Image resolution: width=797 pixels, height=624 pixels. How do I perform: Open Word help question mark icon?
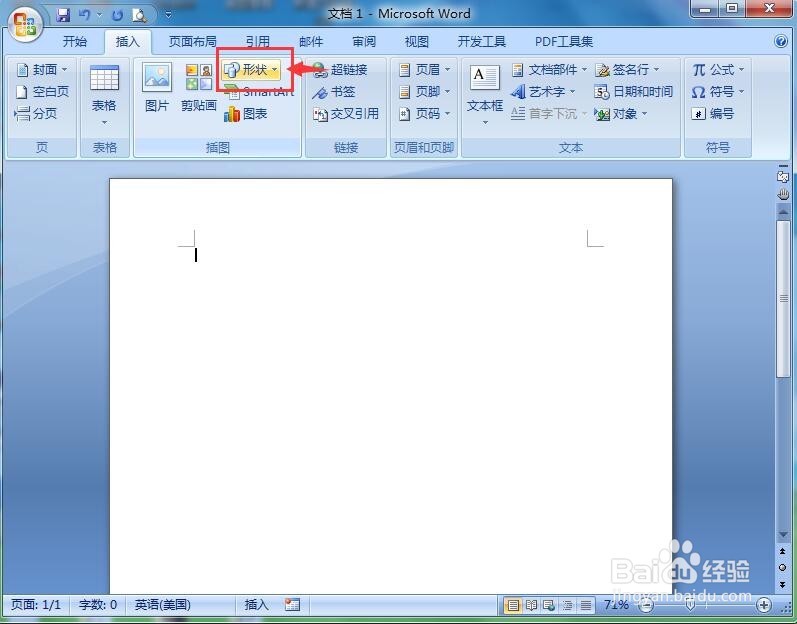click(781, 41)
